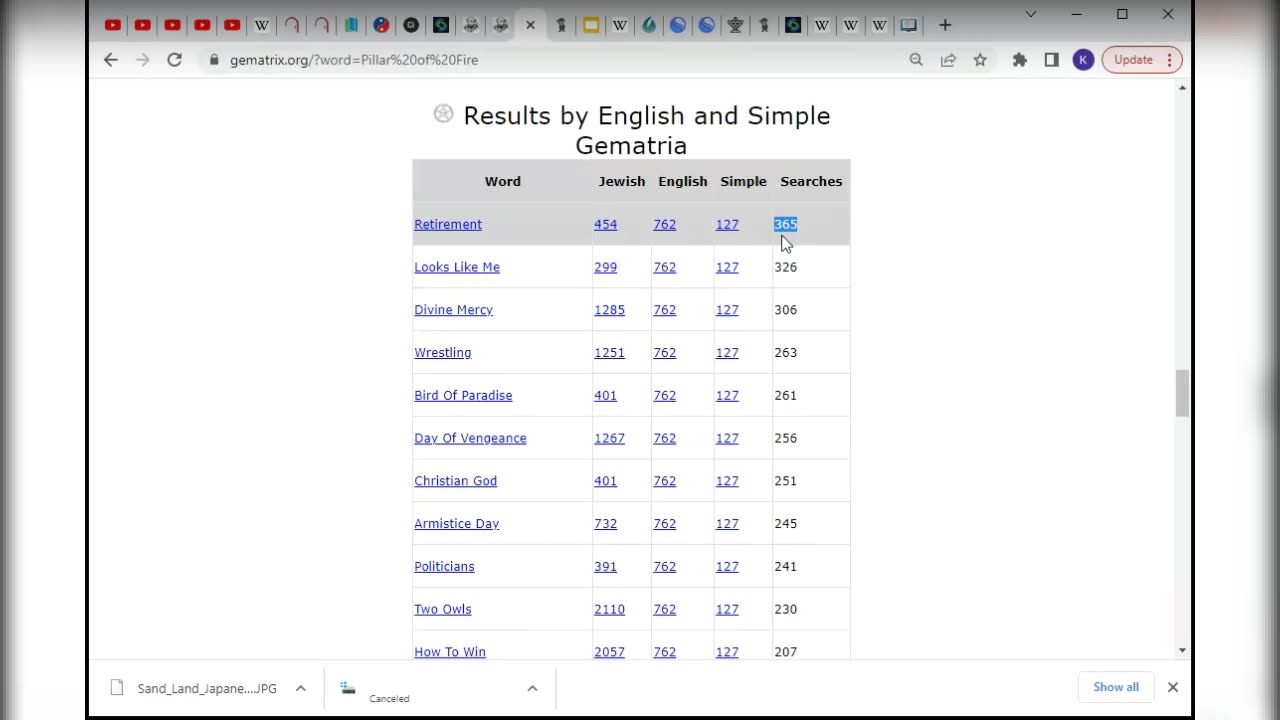The image size is (1280, 720).
Task: Click Jewish value 1251 link
Action: click(x=609, y=353)
